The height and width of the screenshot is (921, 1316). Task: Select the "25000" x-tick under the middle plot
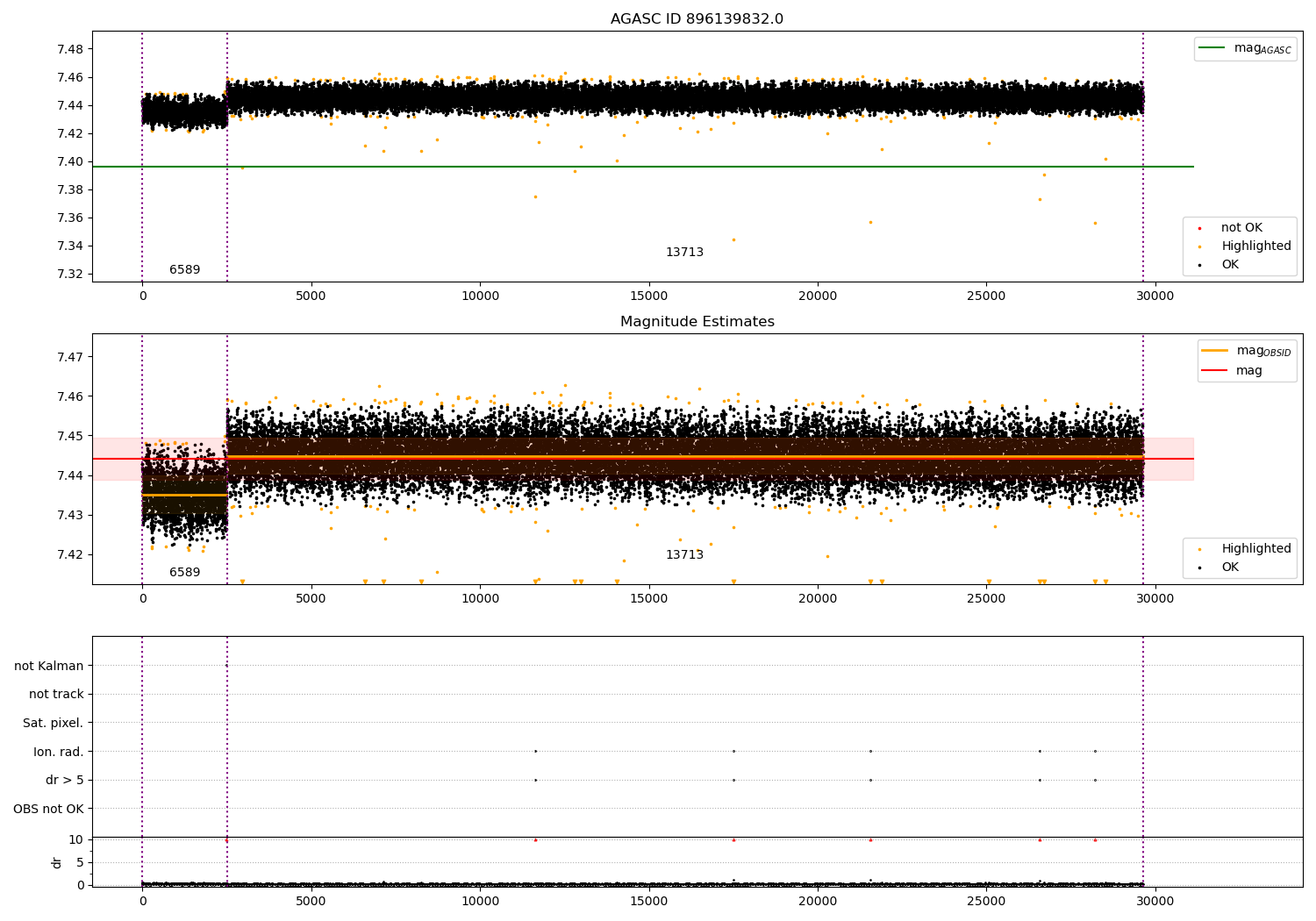click(986, 599)
